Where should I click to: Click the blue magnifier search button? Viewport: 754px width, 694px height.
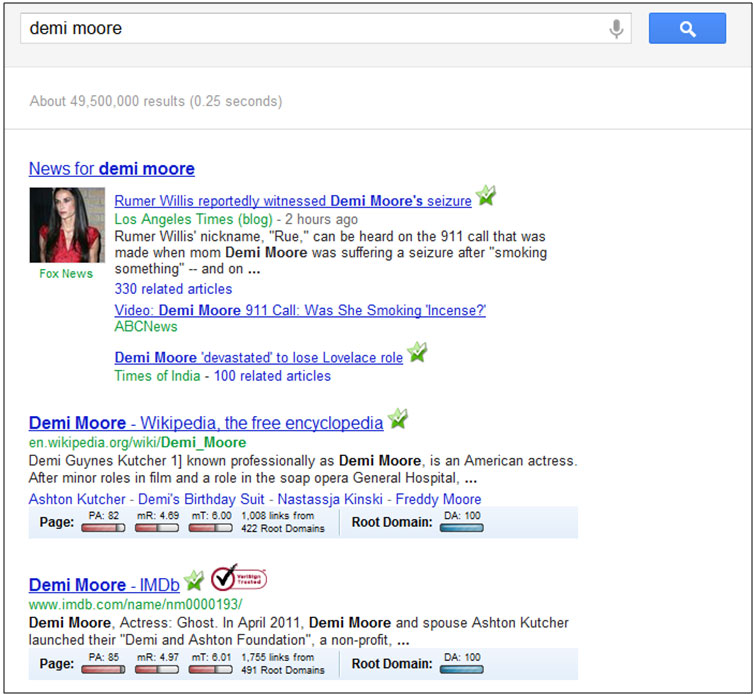pos(687,28)
